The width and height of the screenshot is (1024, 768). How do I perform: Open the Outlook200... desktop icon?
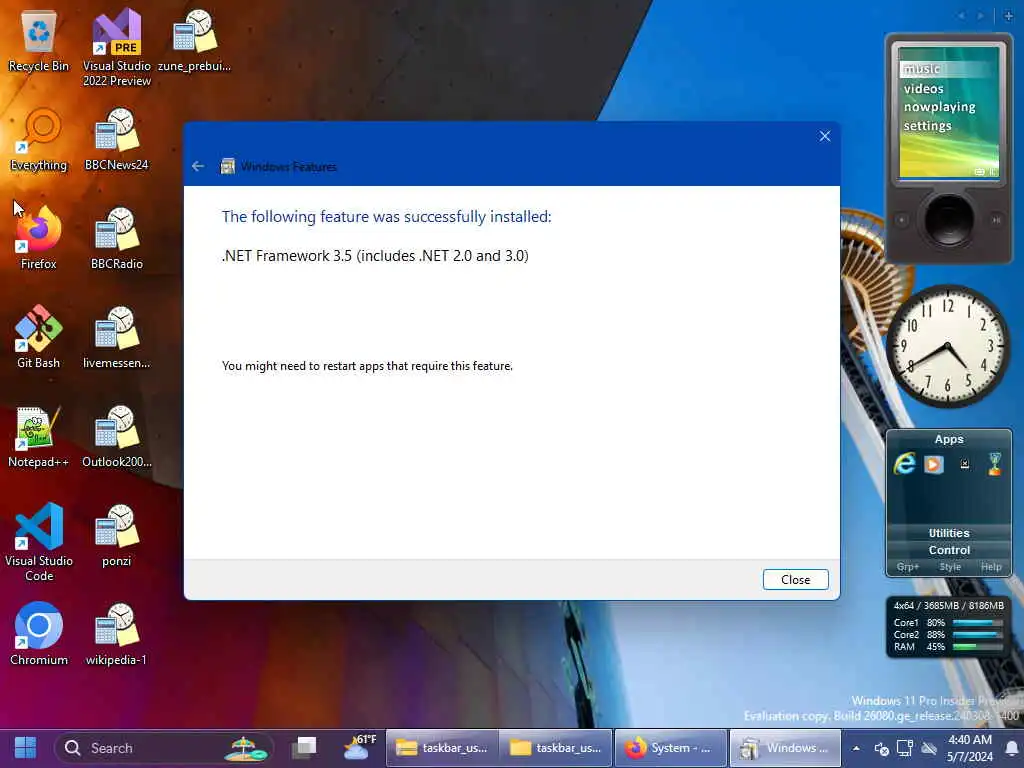(117, 437)
